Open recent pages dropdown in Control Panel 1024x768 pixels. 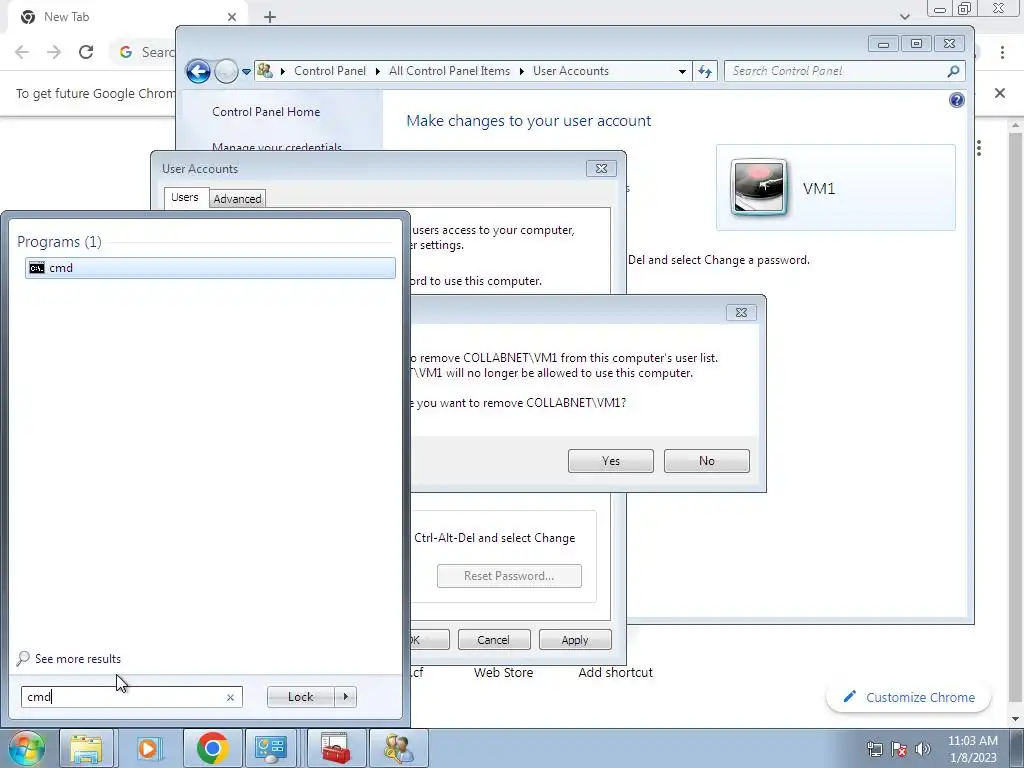[x=246, y=72]
